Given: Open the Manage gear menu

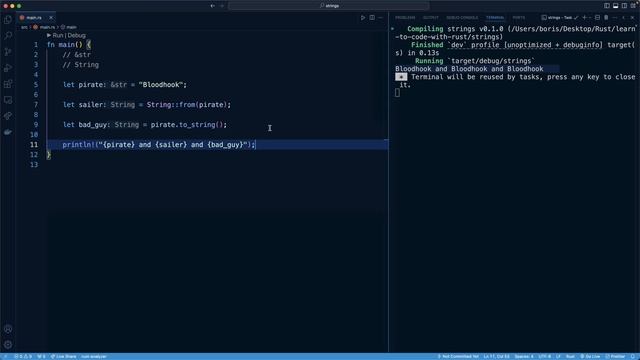Looking at the screenshot, I should point(8,345).
